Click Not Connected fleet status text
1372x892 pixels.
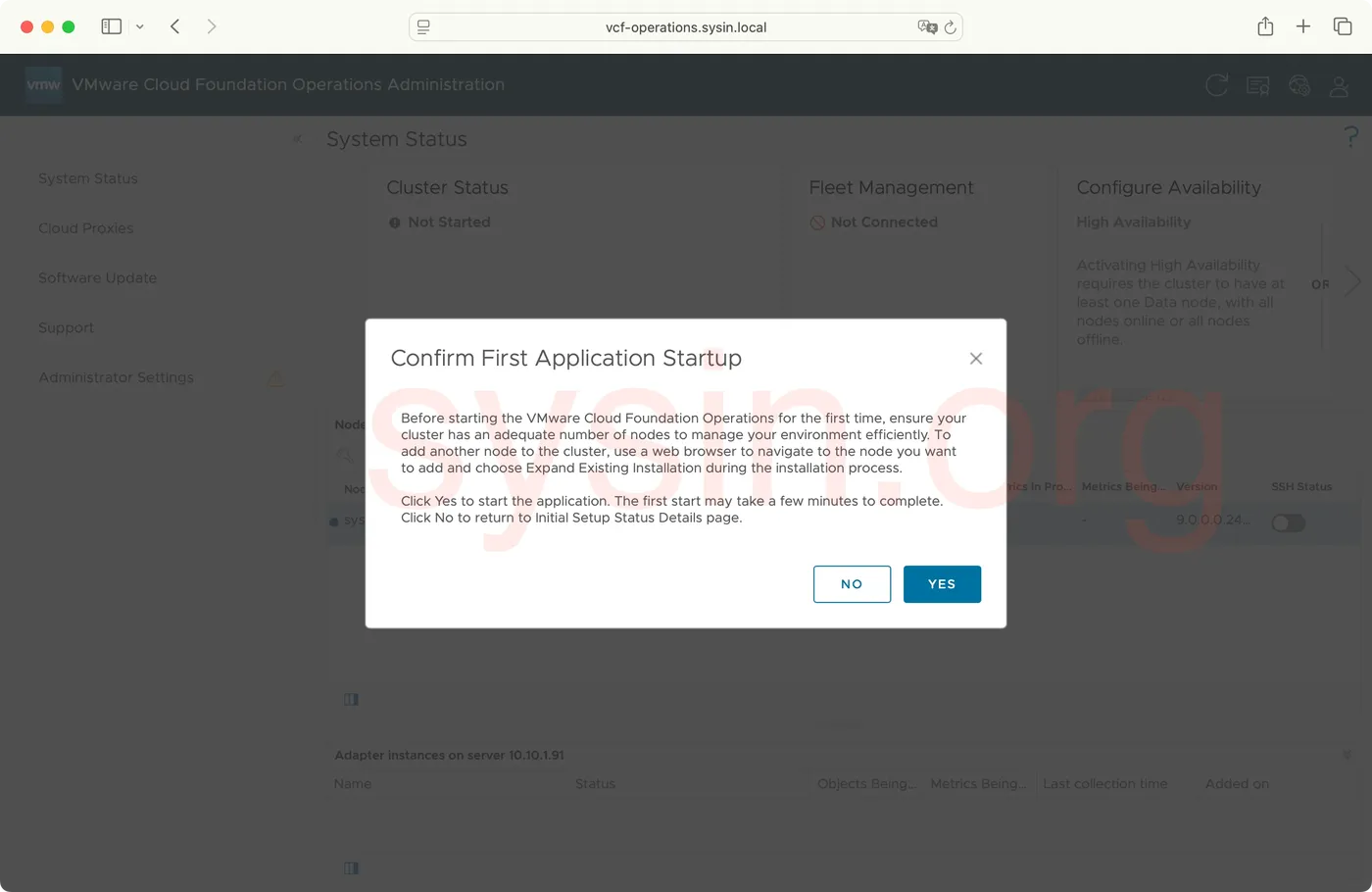click(x=884, y=223)
